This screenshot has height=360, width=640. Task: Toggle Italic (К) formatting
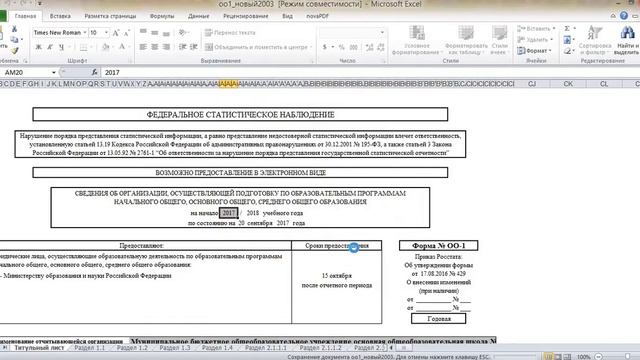coord(50,47)
